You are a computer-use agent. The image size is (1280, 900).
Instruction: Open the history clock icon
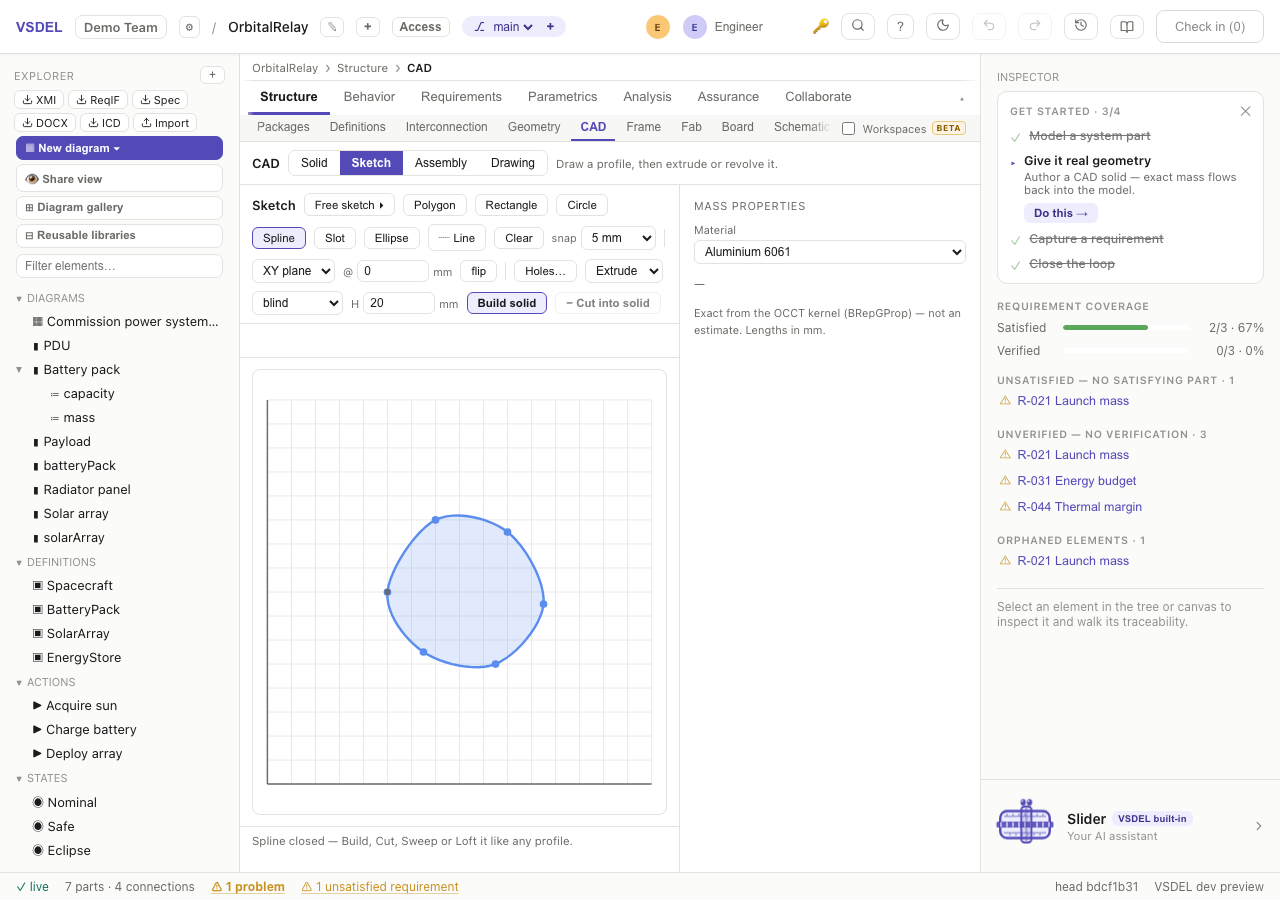click(x=1081, y=26)
